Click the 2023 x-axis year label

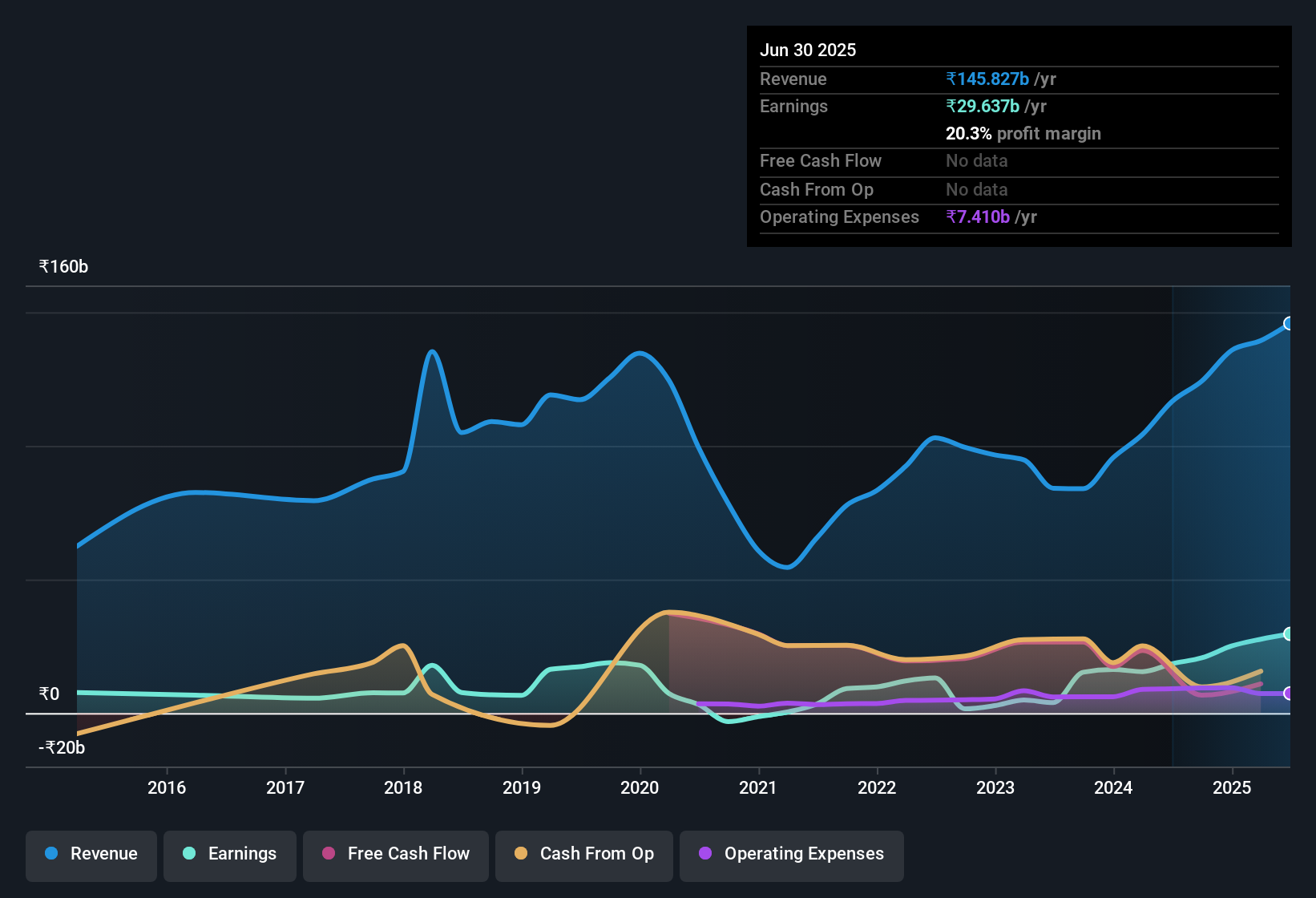click(x=995, y=787)
